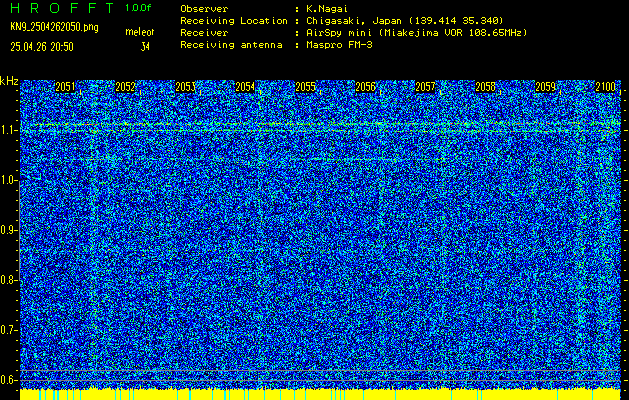
Task: Click the HROFFT program title
Action: [62, 8]
